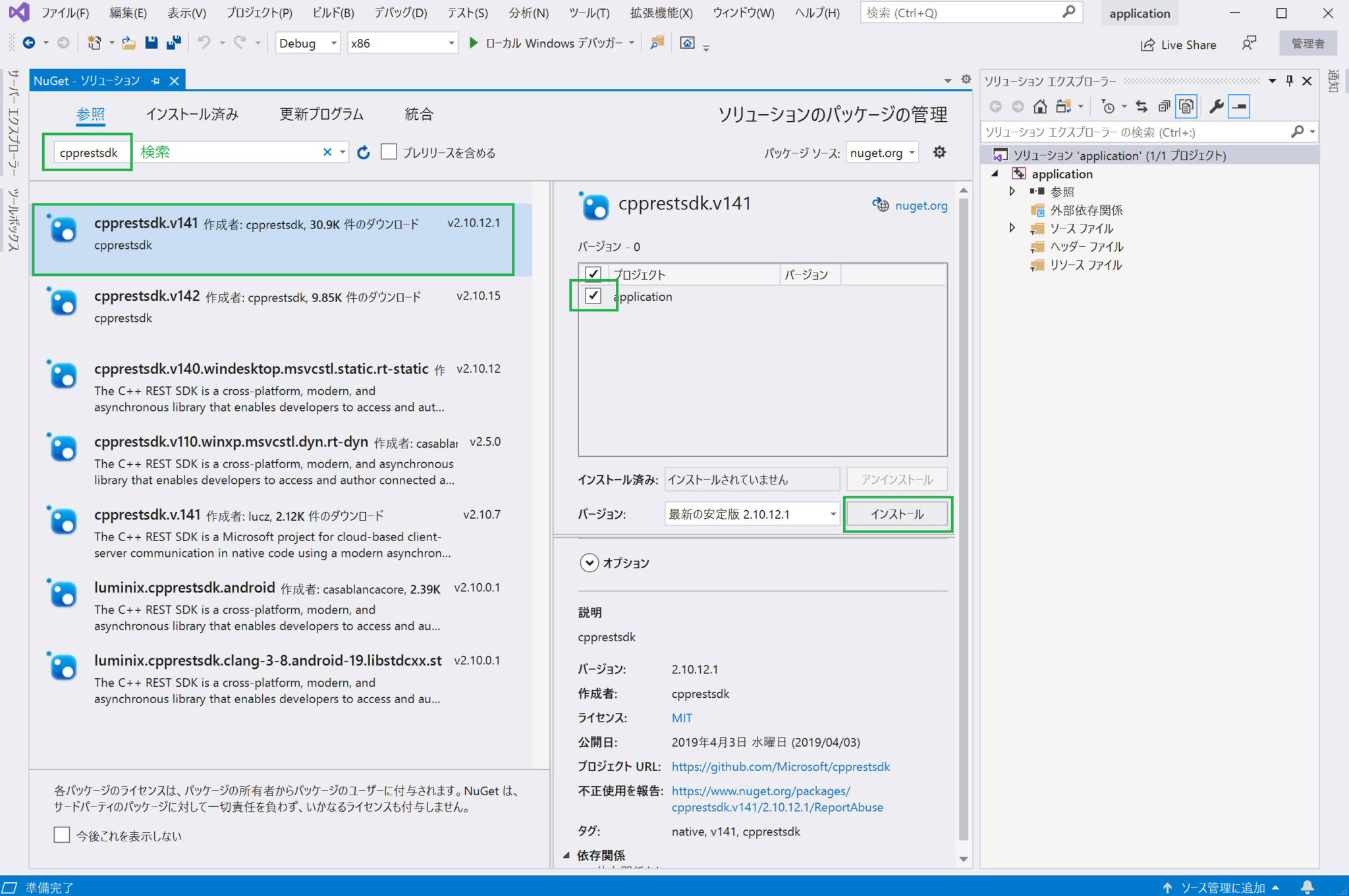The width and height of the screenshot is (1349, 896).
Task: Open the MIT license link
Action: (682, 718)
